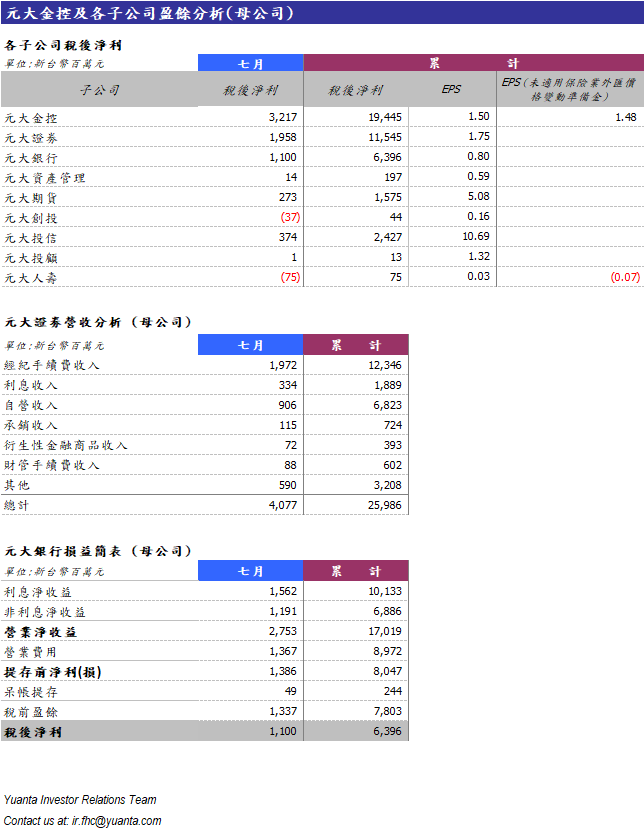
Task: Click the value 12,346
Action: pos(385,365)
